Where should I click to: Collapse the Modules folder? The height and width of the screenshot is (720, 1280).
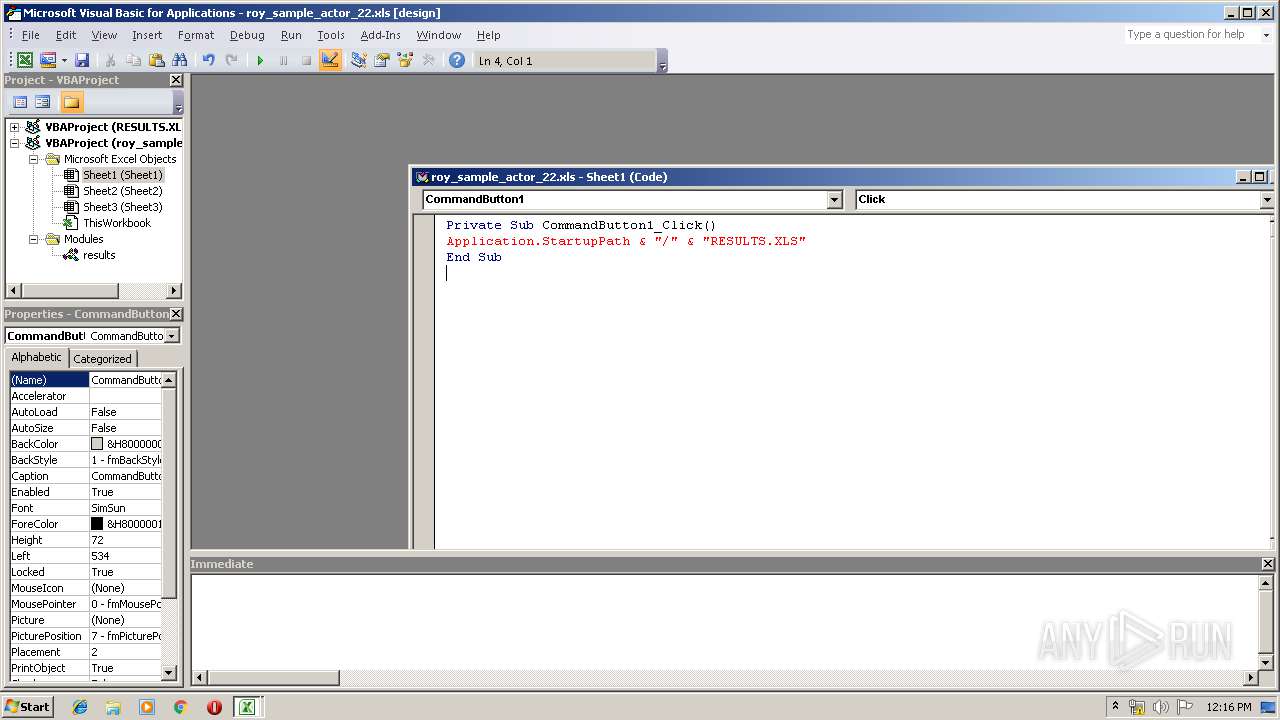coord(33,239)
